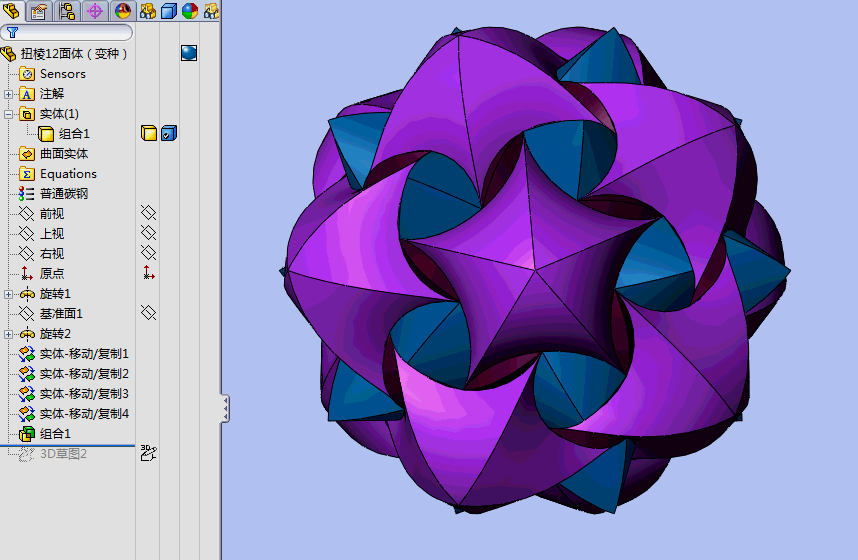This screenshot has height=560, width=858.
Task: Select the Equations folder
Action: [x=68, y=174]
